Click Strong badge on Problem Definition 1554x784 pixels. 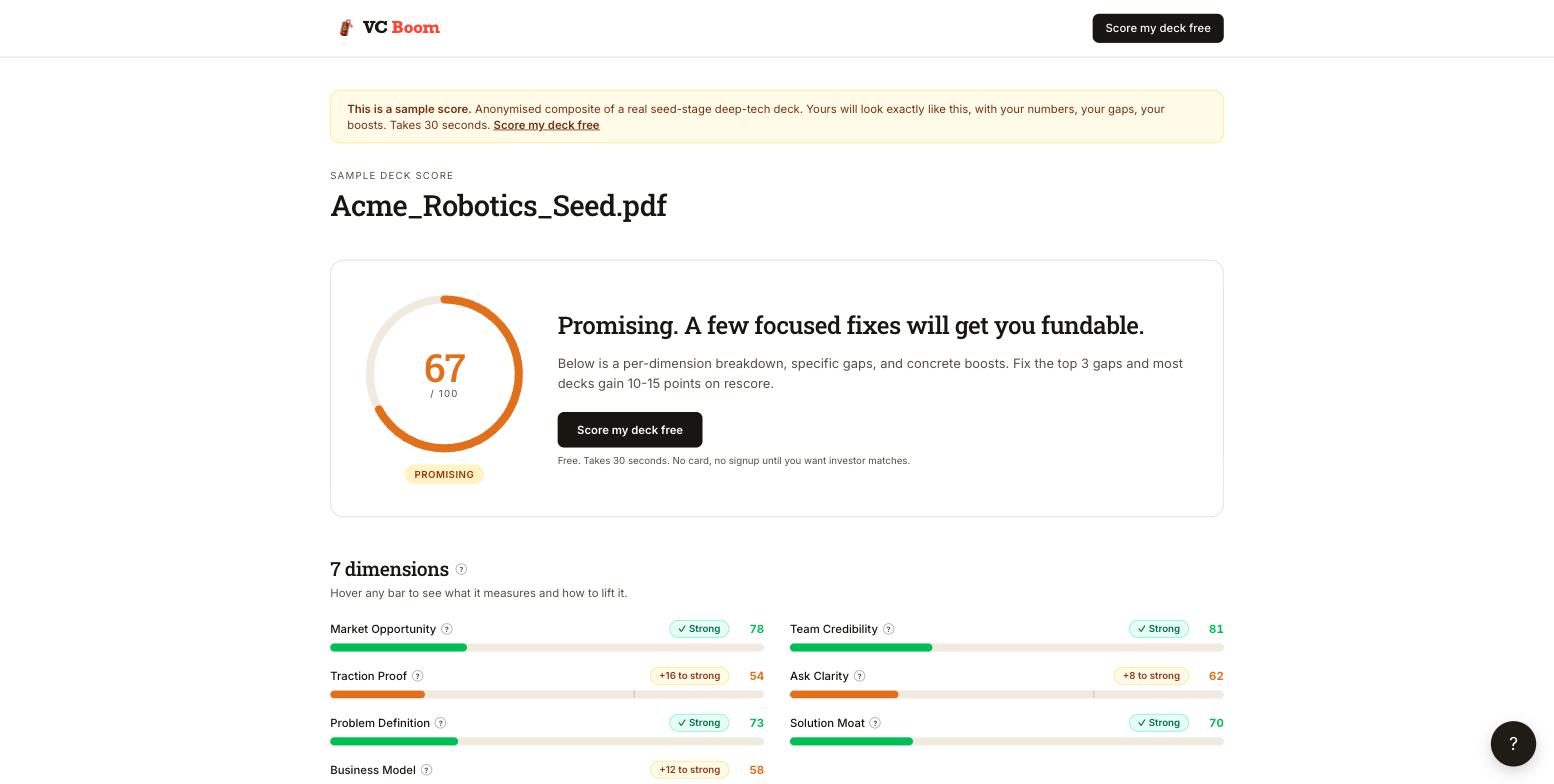point(699,723)
